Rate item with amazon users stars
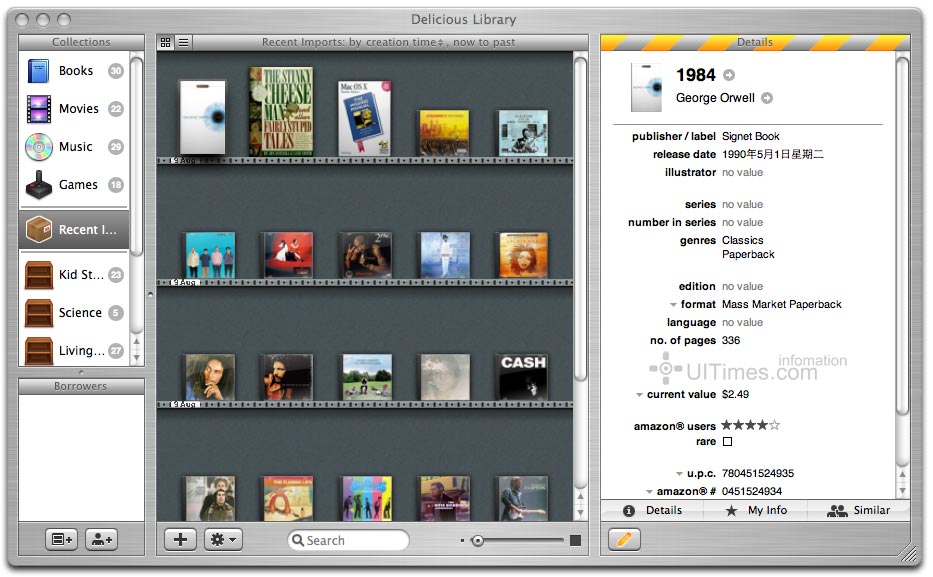 (x=750, y=425)
